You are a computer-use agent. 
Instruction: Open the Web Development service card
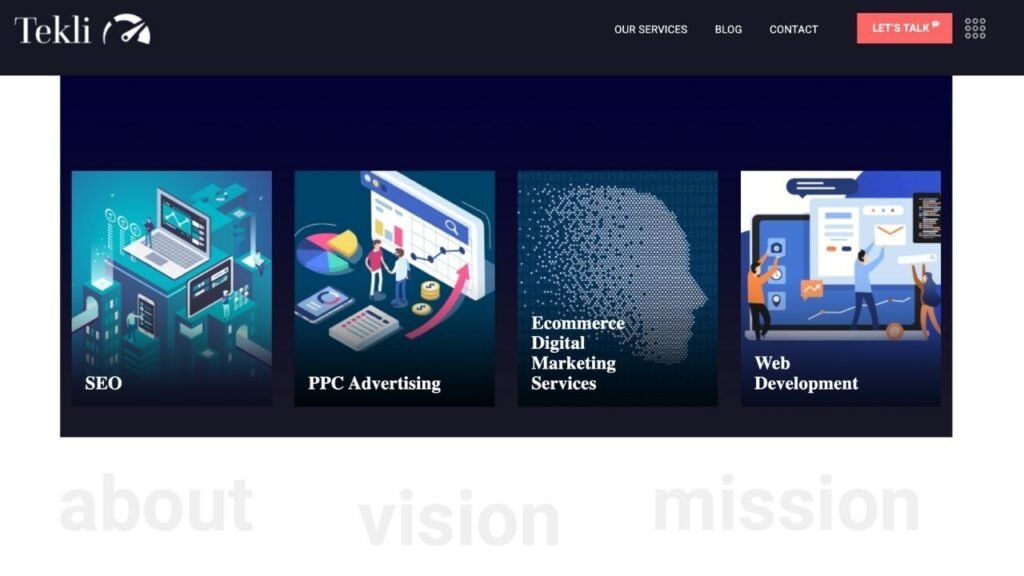(x=840, y=289)
